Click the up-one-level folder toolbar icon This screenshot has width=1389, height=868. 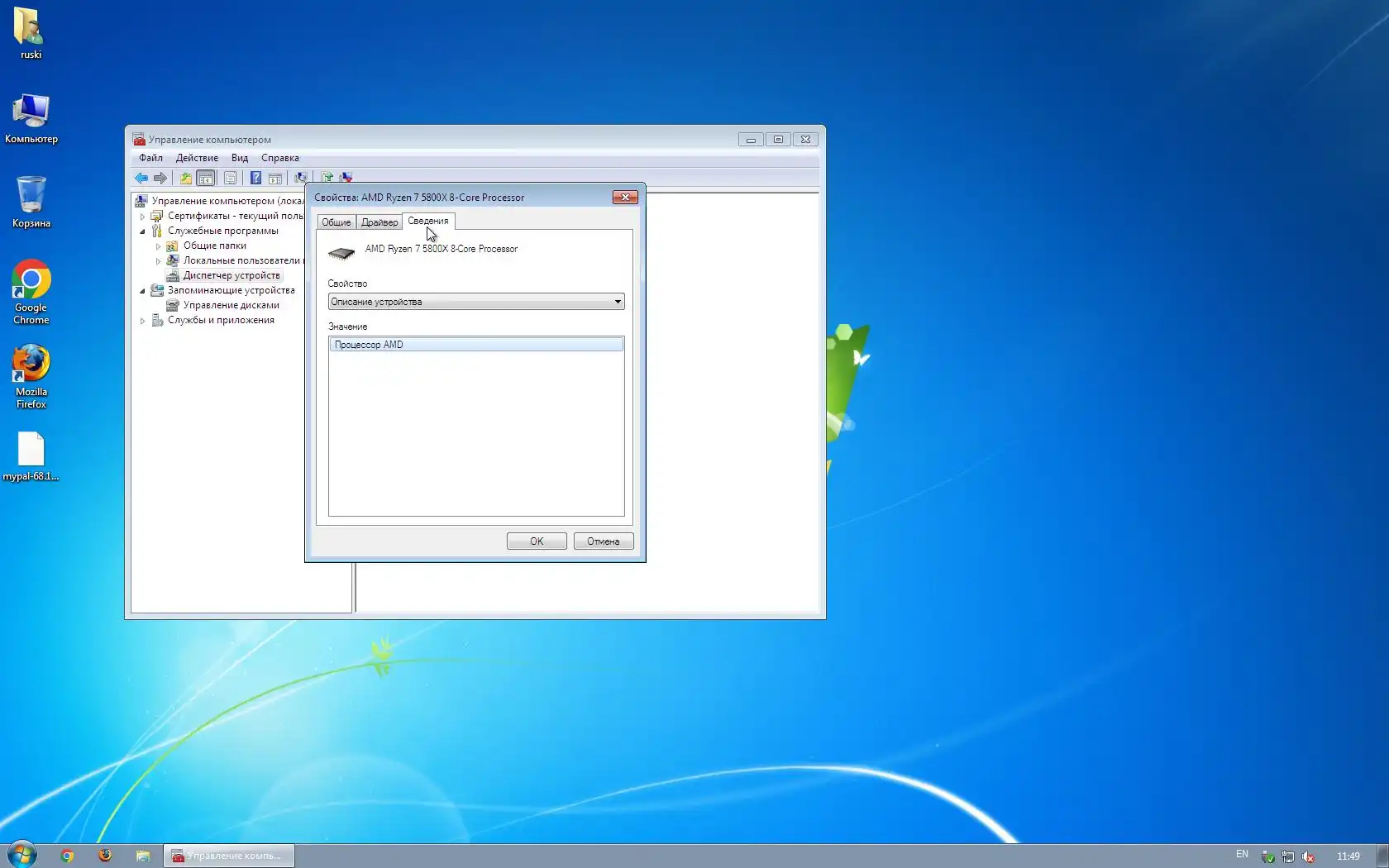[186, 178]
